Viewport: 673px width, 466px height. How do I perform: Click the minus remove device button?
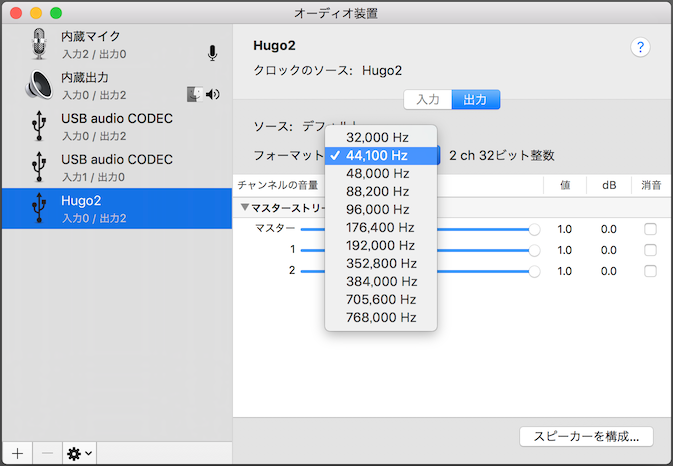pos(47,453)
